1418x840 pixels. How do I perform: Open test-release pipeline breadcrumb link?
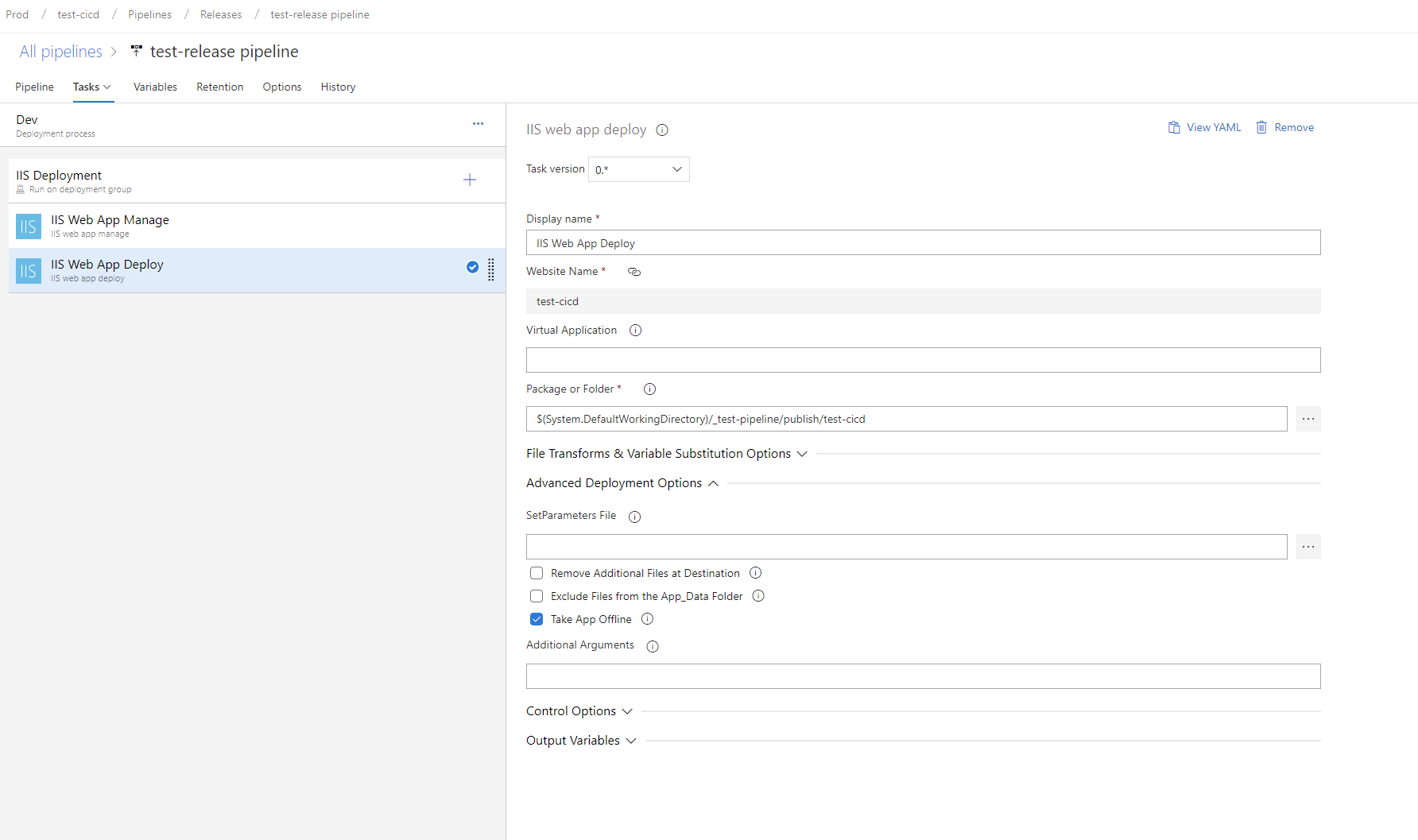pos(320,15)
